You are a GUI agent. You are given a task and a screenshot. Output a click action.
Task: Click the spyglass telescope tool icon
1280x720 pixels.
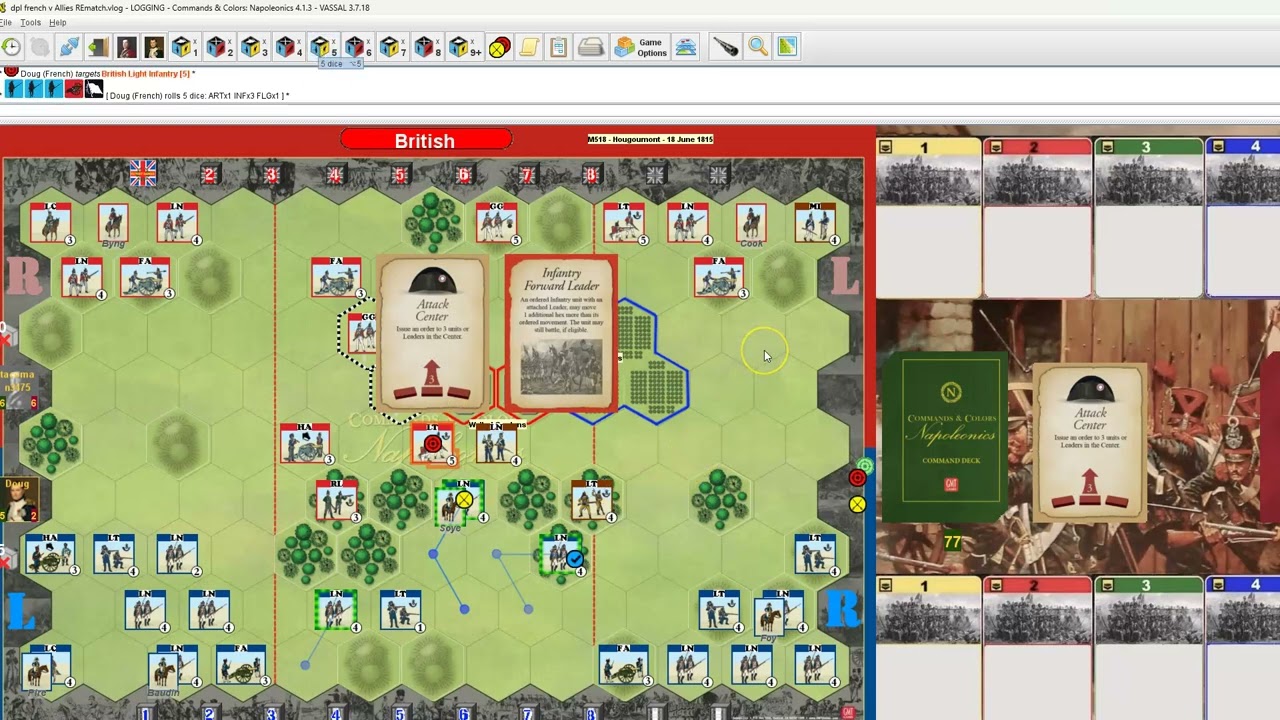725,47
